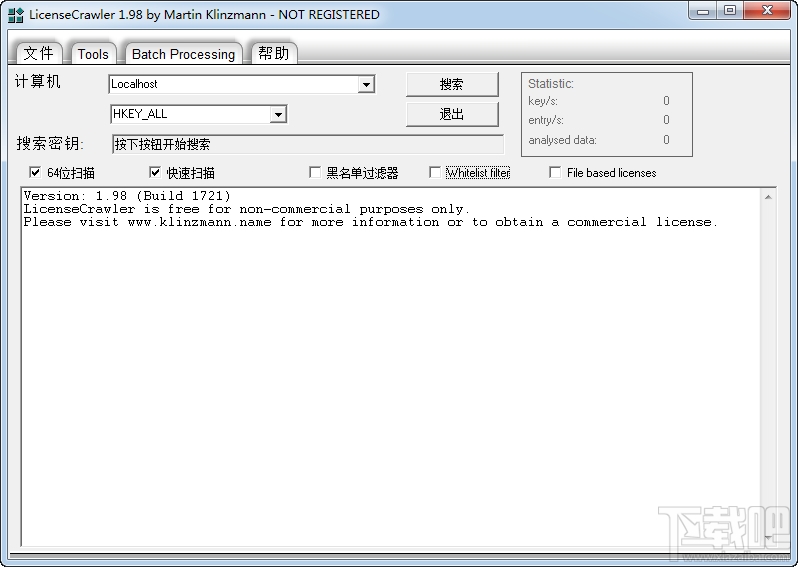Viewport: 798px width, 567px height.
Task: Expand the Localhost computer dropdown
Action: [x=366, y=84]
